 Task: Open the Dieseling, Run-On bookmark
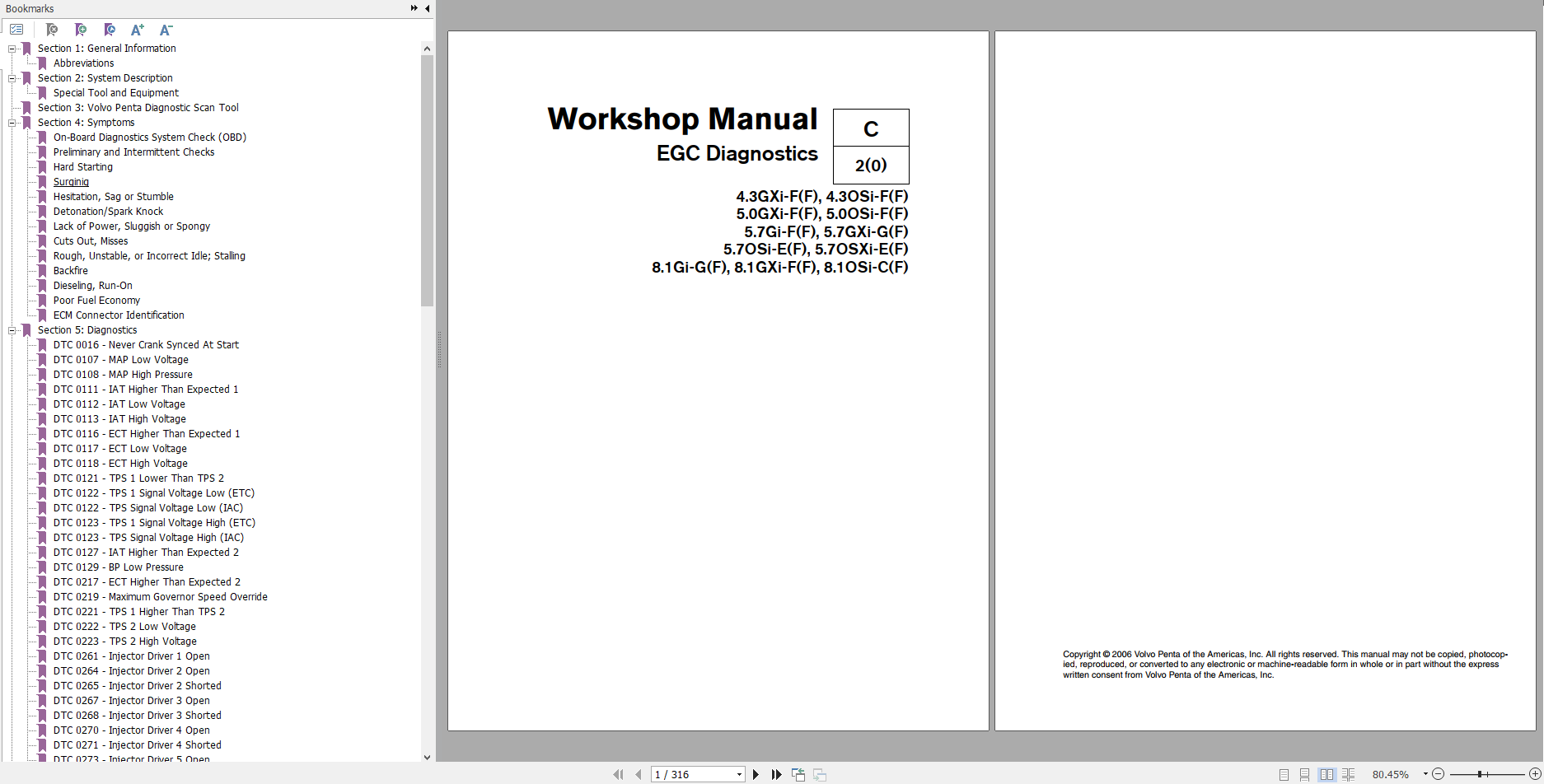[x=92, y=286]
